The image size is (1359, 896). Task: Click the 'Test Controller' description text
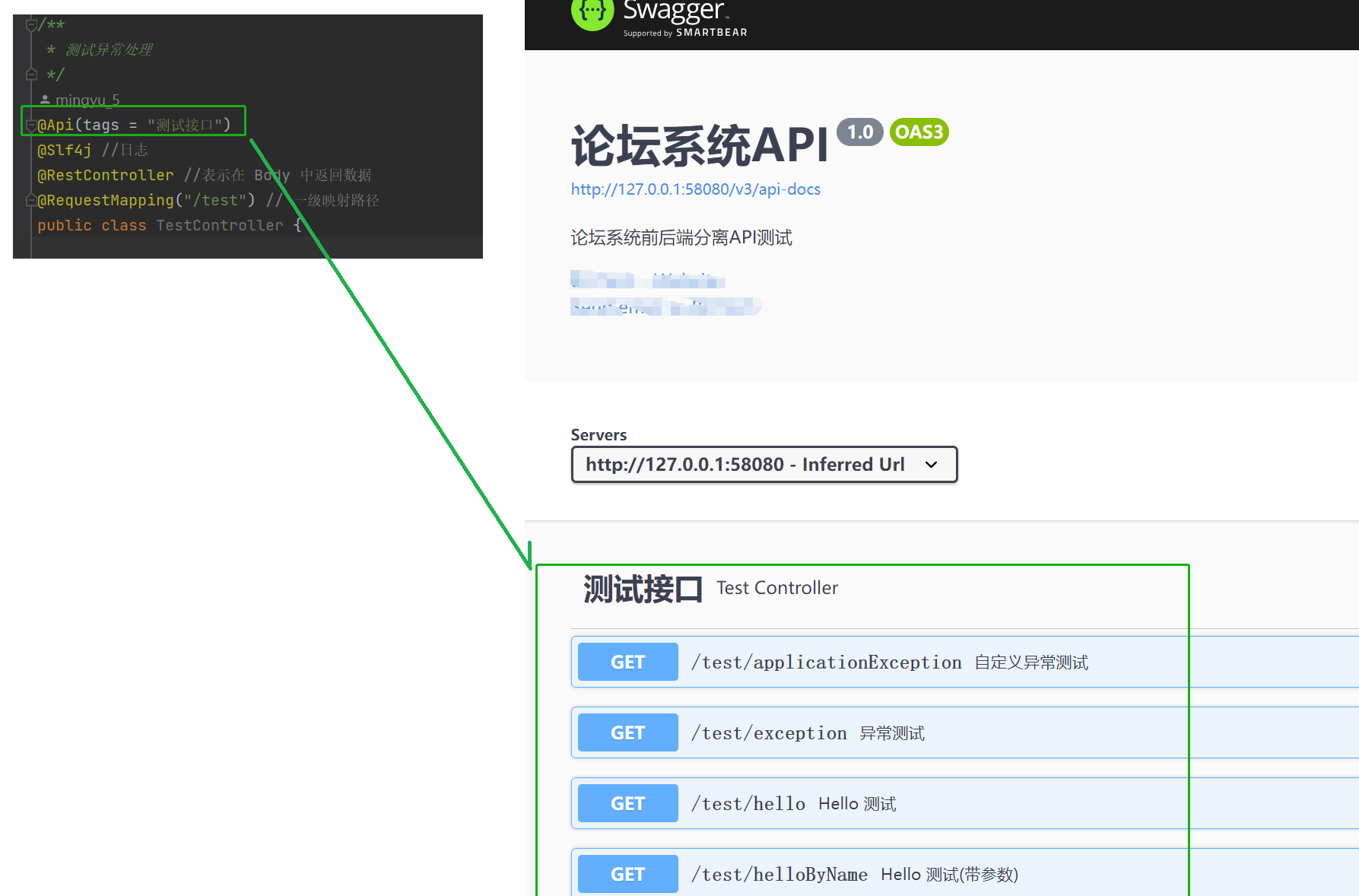(777, 588)
